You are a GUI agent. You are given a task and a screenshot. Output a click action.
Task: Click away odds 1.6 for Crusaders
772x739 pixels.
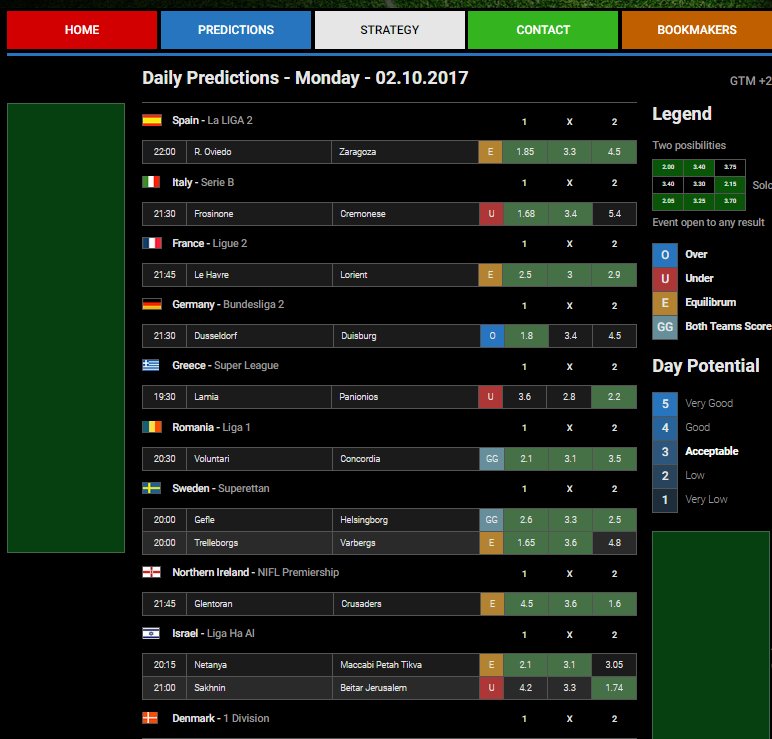[614, 604]
